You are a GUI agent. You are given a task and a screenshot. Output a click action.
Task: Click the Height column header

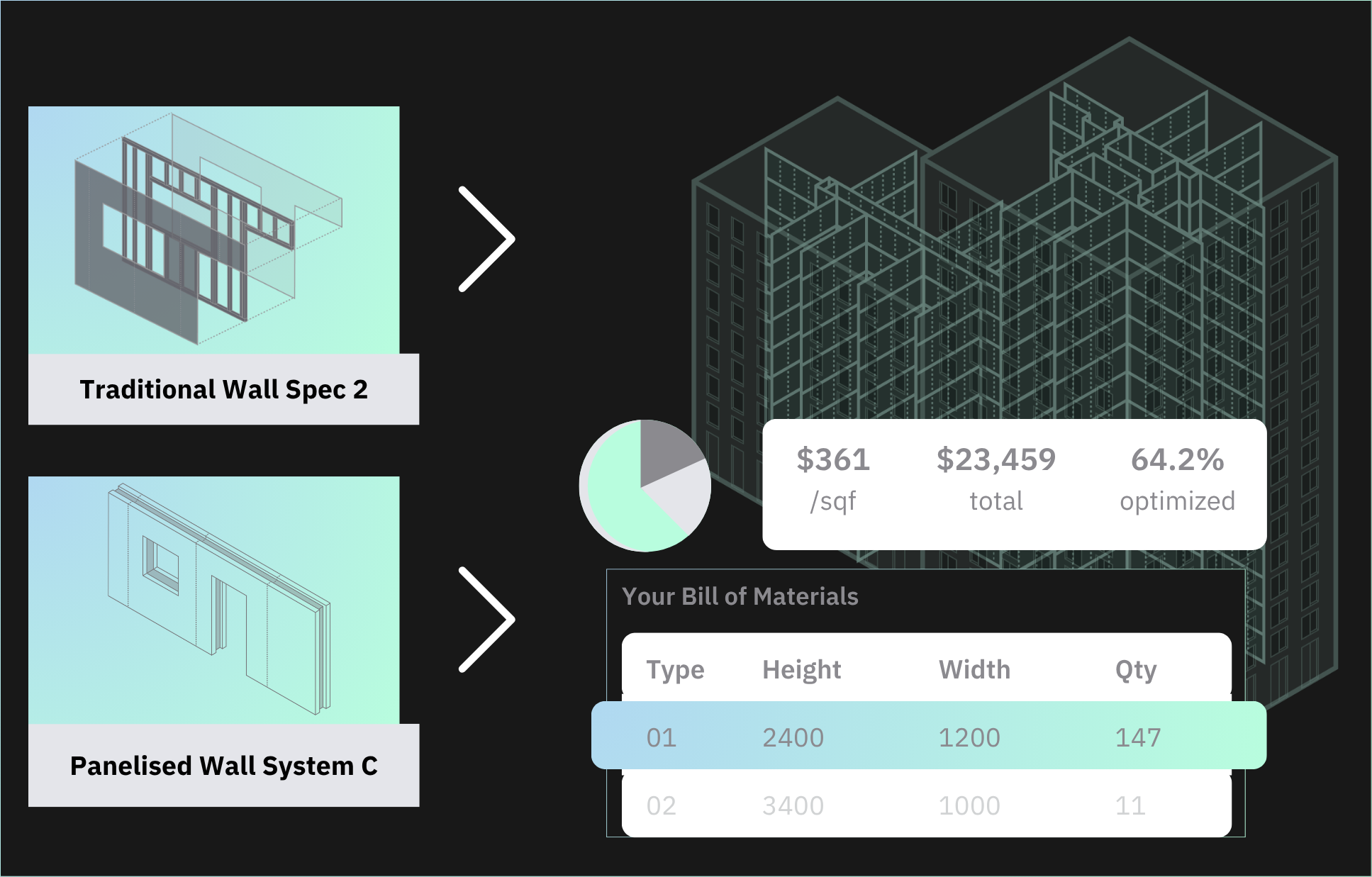(x=801, y=669)
